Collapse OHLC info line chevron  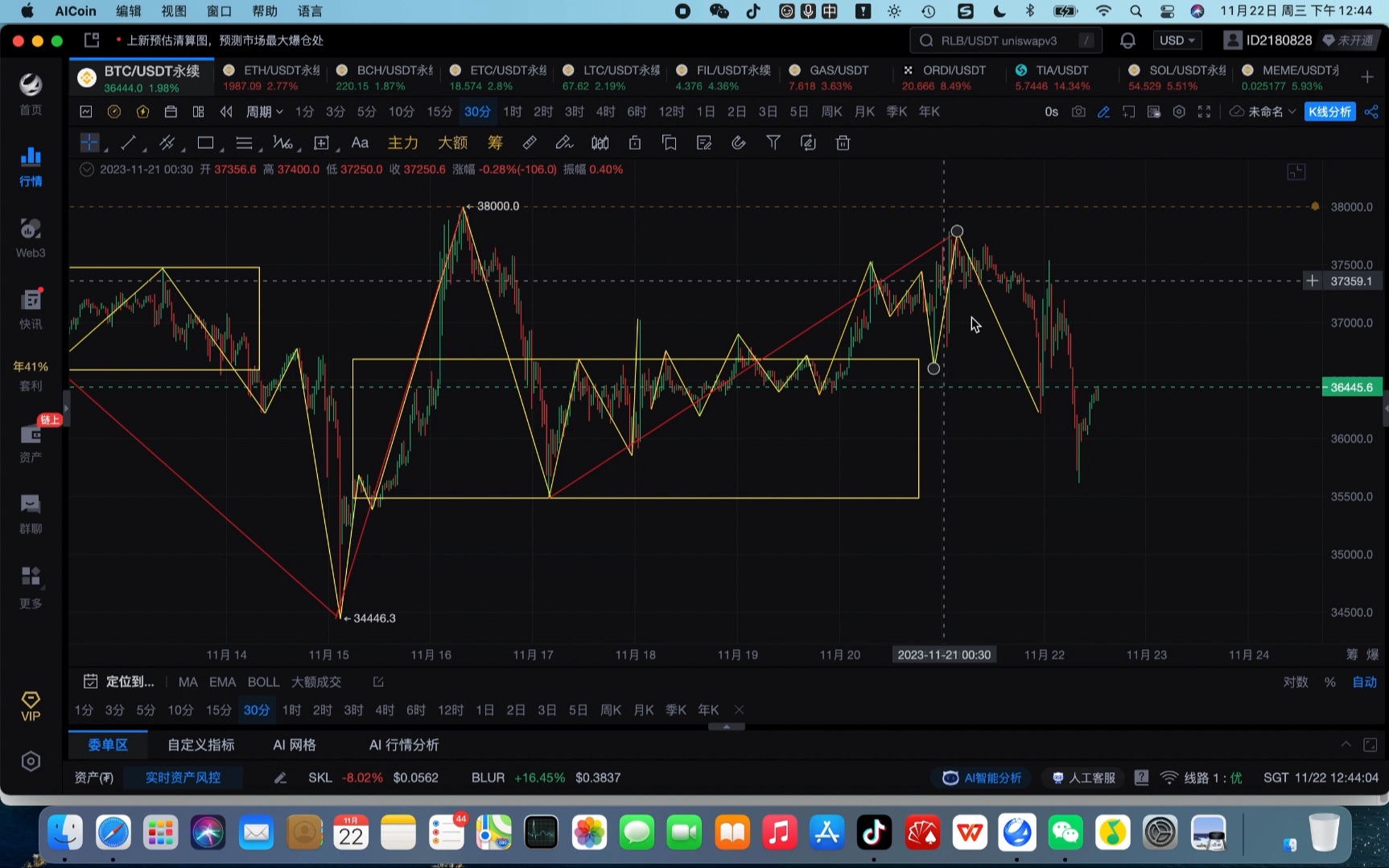tap(87, 169)
